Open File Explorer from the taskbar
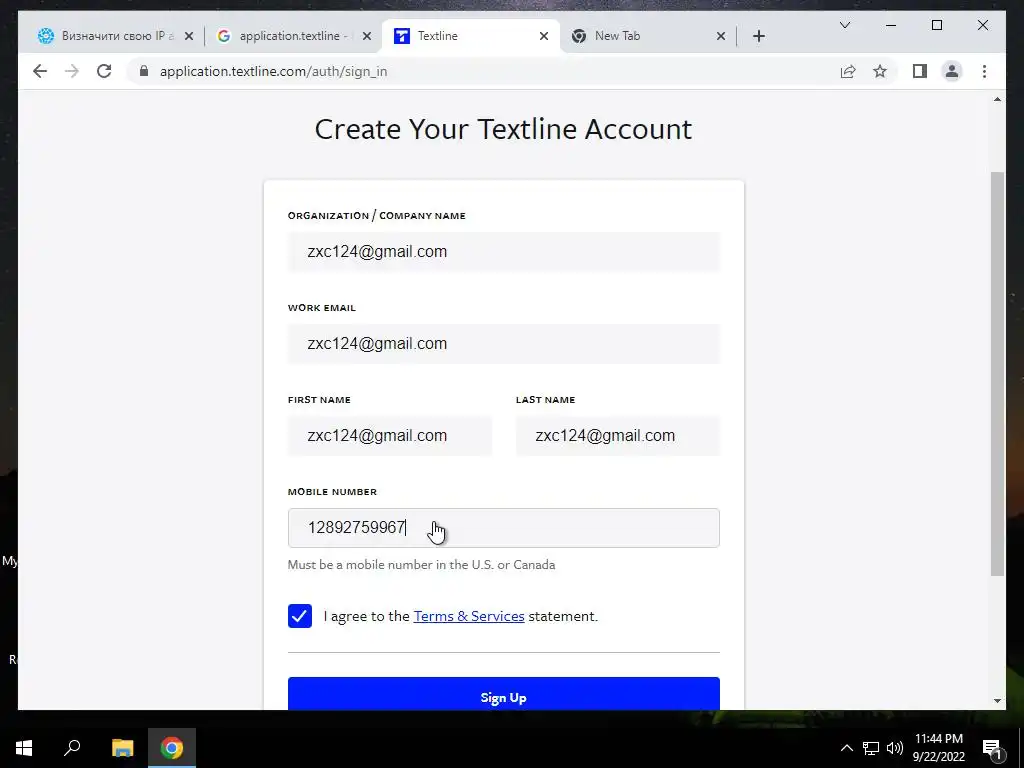The image size is (1024, 768). pos(122,748)
